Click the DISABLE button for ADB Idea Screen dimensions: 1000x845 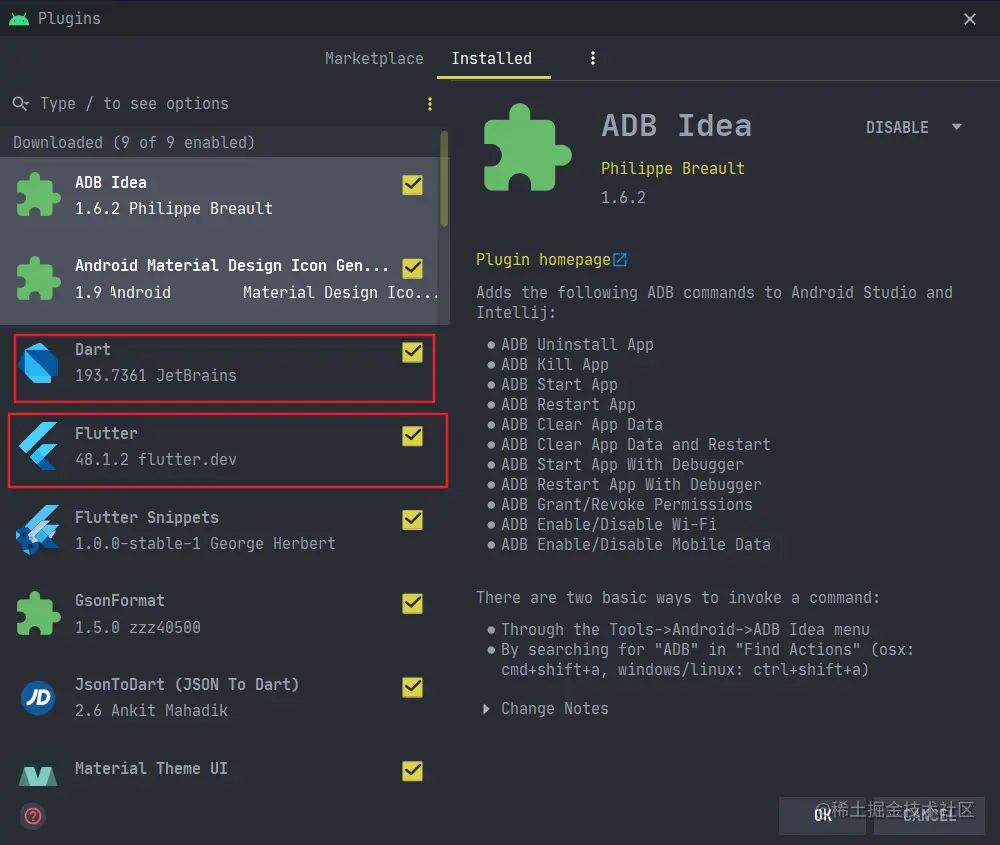tap(897, 127)
